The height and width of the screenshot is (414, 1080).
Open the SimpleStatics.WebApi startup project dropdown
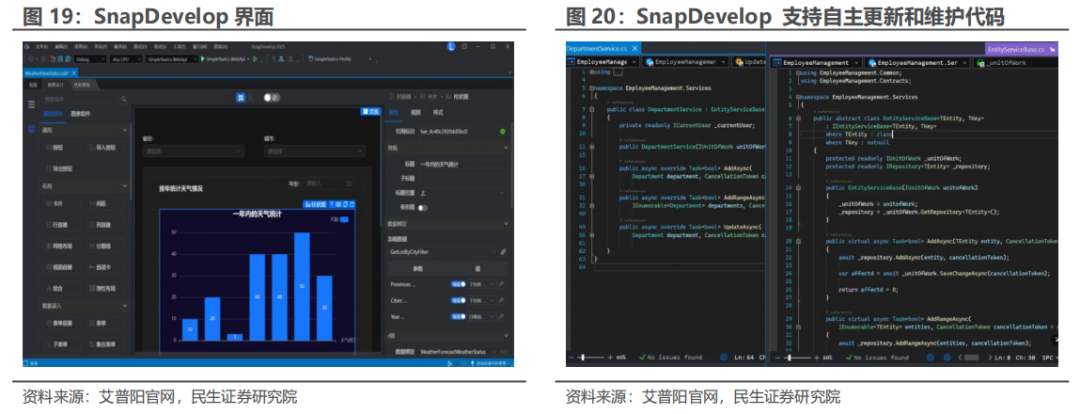(172, 59)
